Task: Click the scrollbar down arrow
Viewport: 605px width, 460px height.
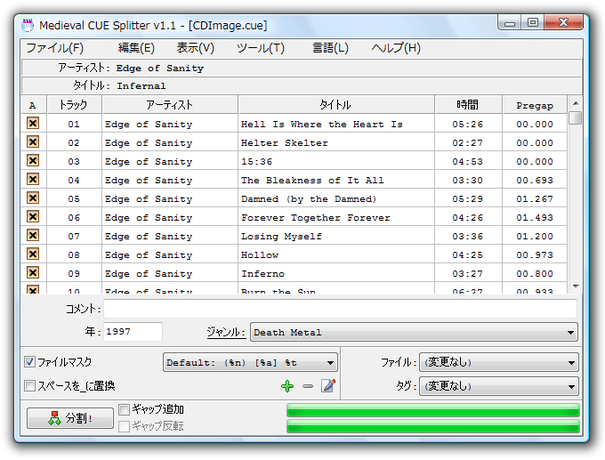Action: 575,286
